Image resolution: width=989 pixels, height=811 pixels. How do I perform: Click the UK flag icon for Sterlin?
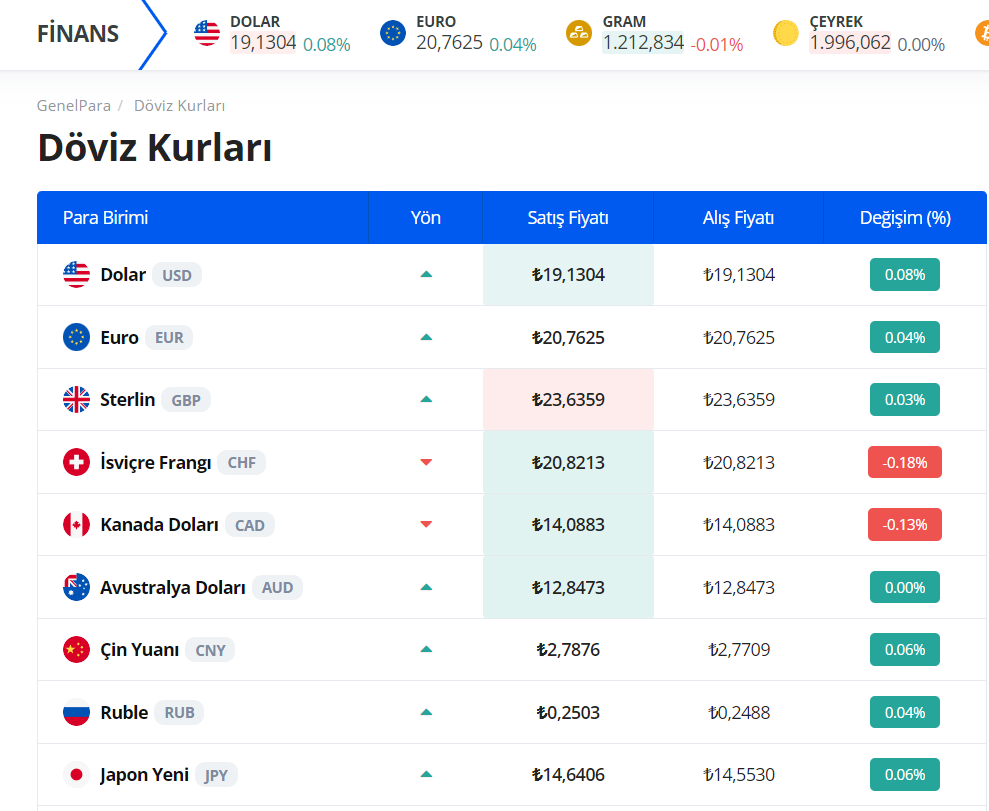pyautogui.click(x=76, y=399)
